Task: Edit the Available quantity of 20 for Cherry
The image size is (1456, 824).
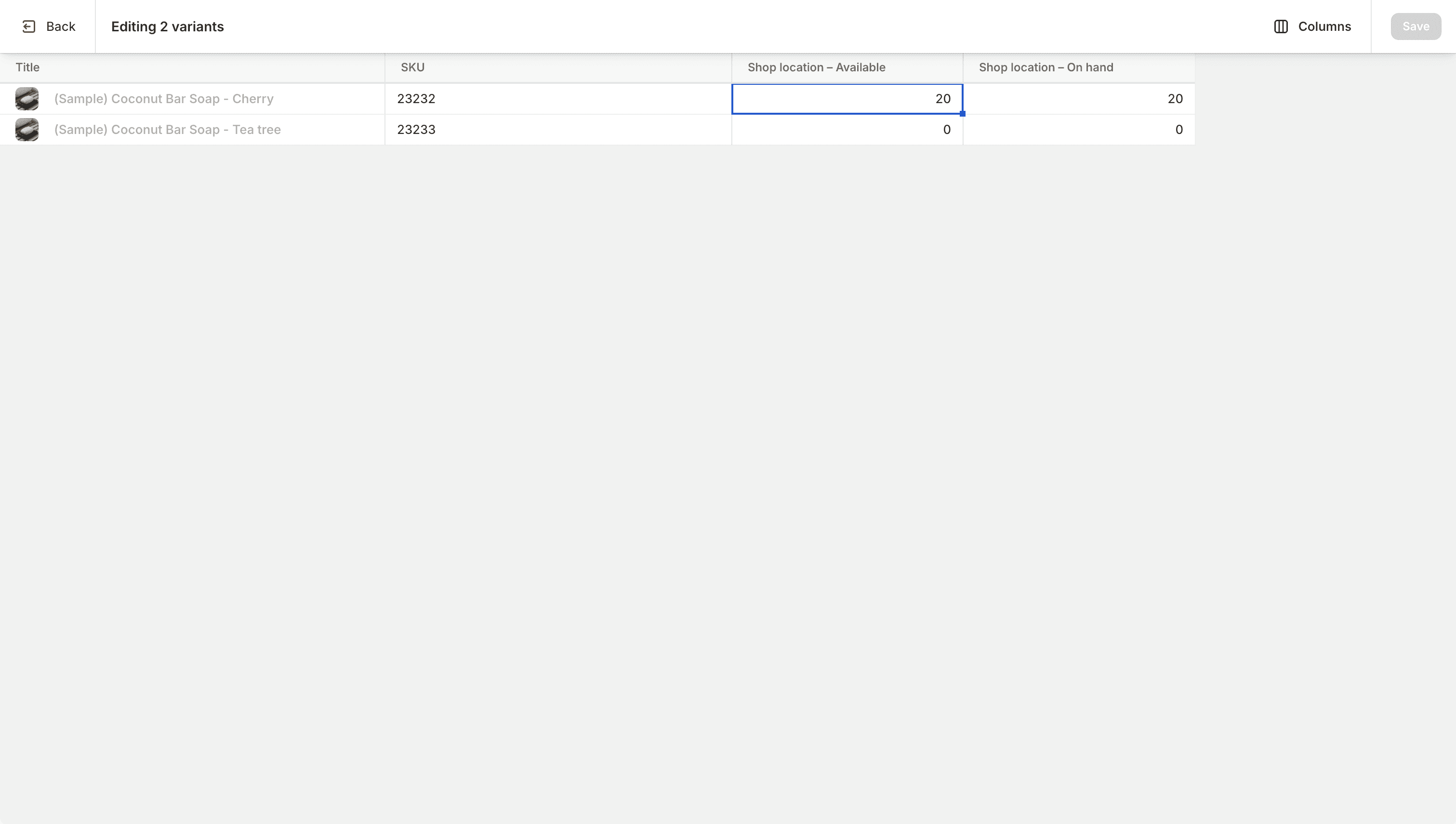Action: click(x=847, y=98)
